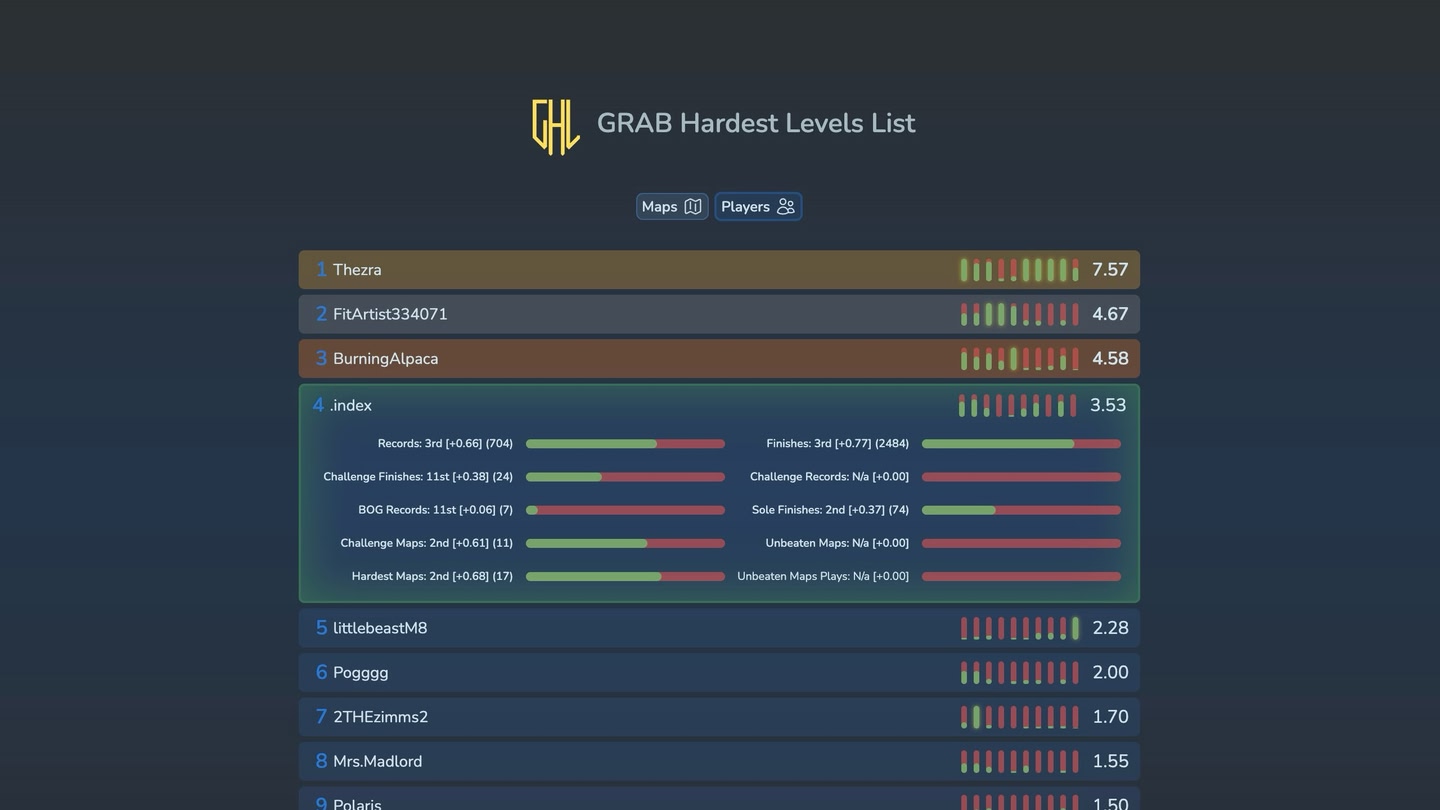Click the 'Hardest Maps: 2nd [+0.68] (17)' label
The image size is (1440, 810).
[432, 576]
